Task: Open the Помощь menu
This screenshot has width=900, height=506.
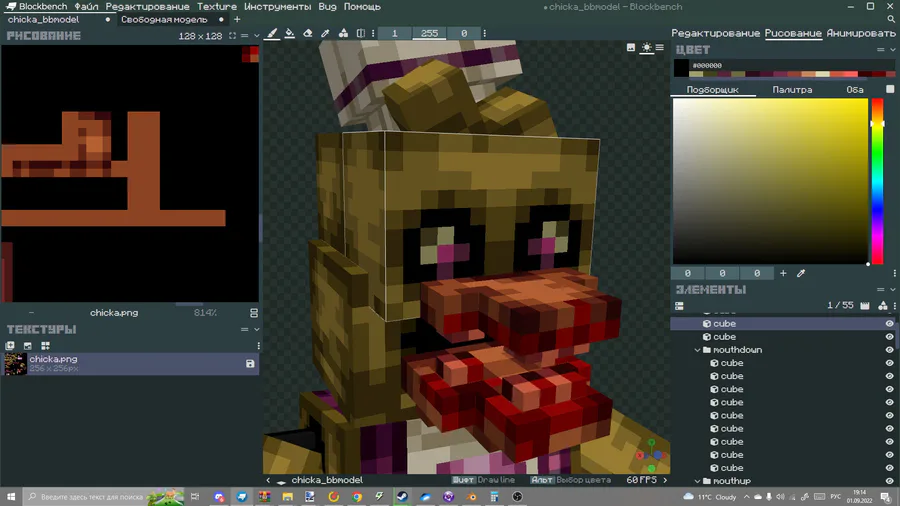Action: pyautogui.click(x=362, y=7)
